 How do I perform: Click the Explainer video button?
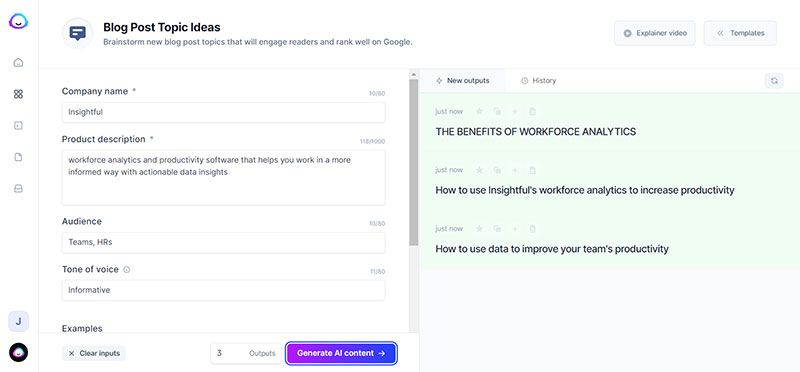coord(655,33)
